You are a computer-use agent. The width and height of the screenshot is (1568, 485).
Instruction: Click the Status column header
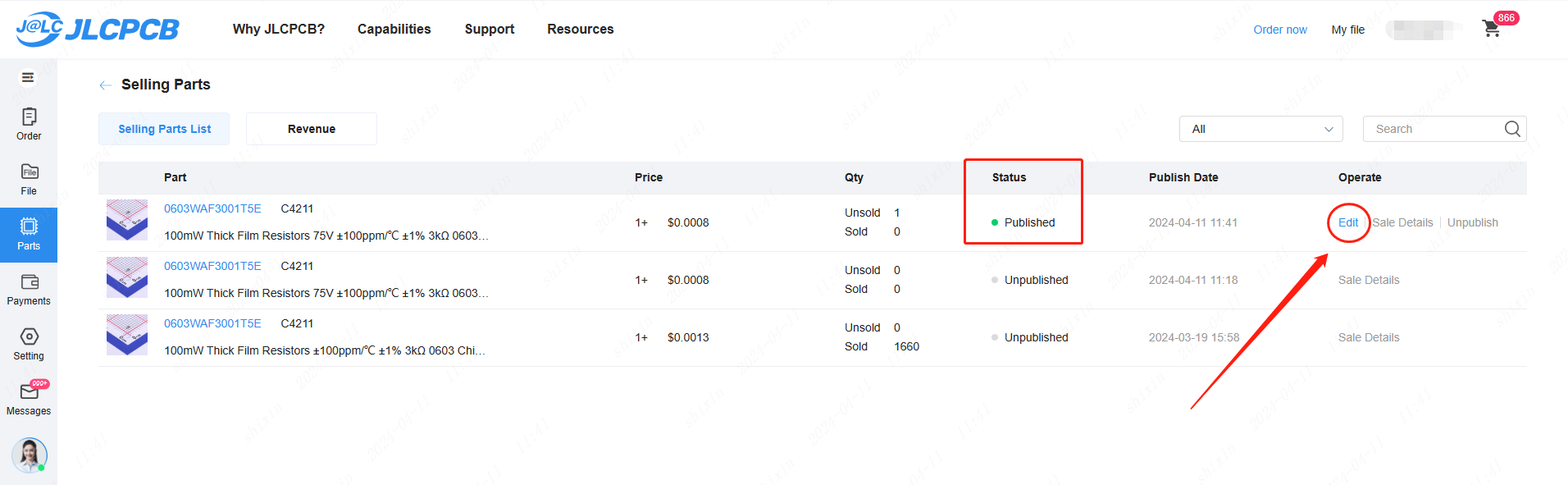pos(1009,177)
